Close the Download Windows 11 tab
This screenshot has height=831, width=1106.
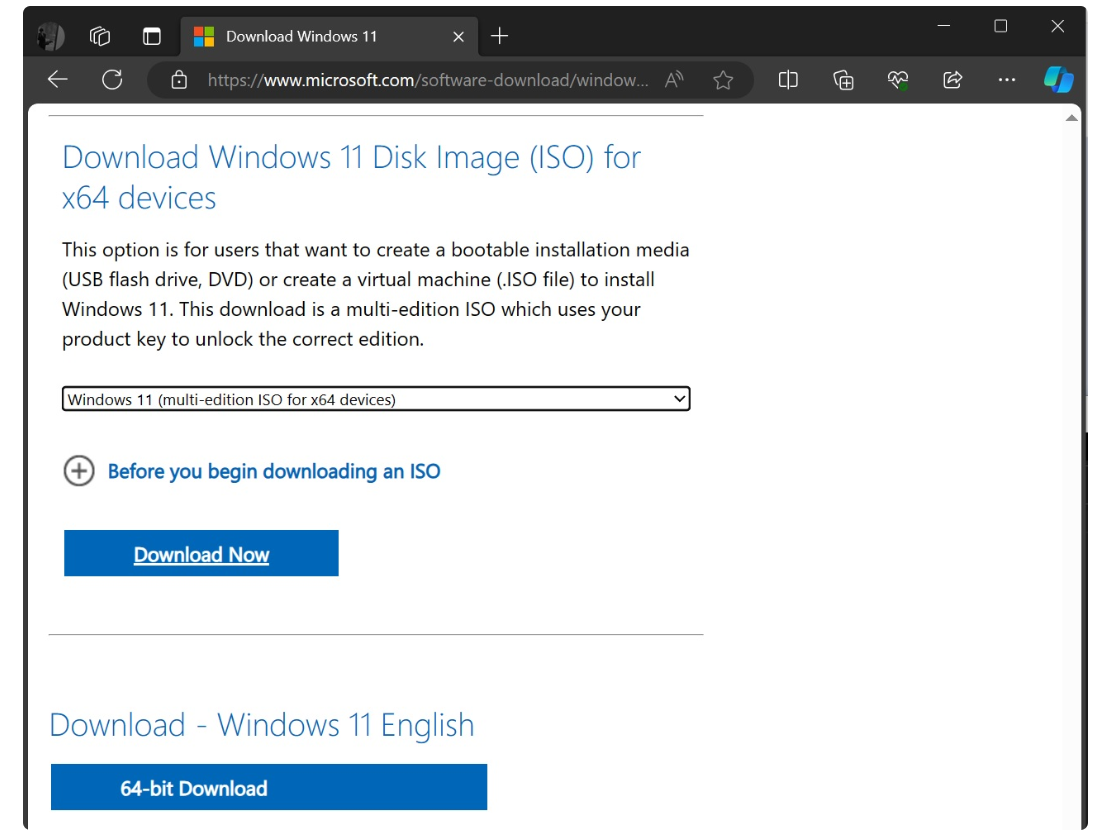[x=458, y=37]
